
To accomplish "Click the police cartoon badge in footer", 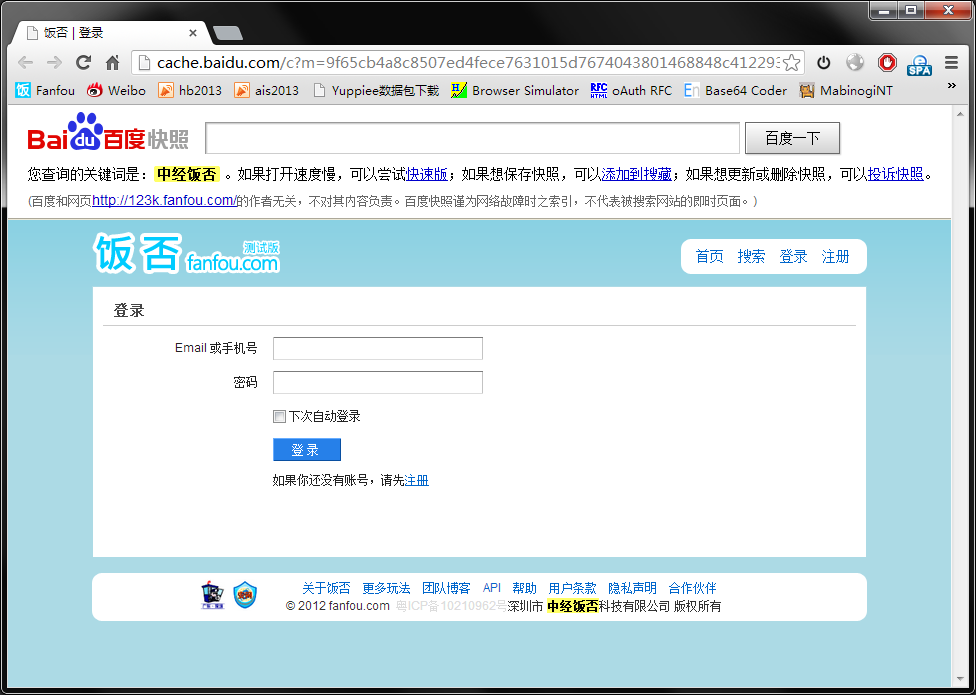I will [x=212, y=595].
